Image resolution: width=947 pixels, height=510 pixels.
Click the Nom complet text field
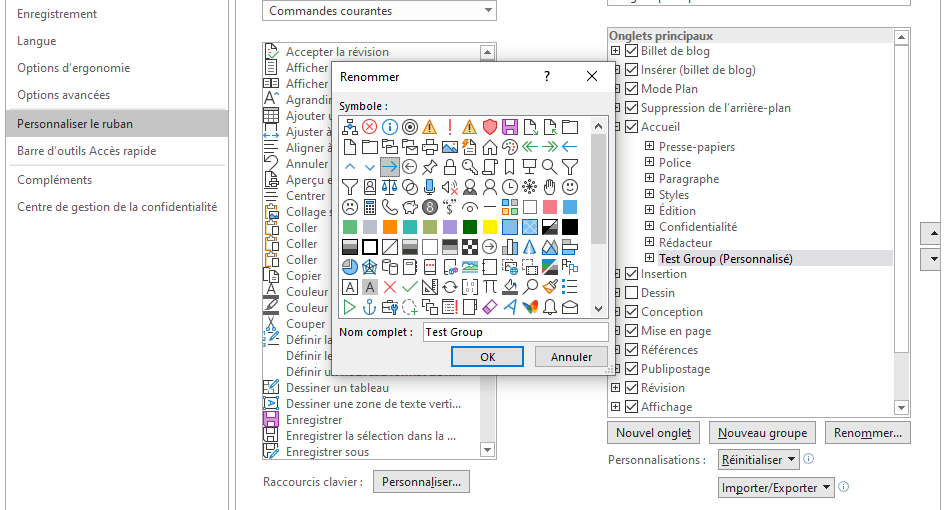click(x=515, y=332)
